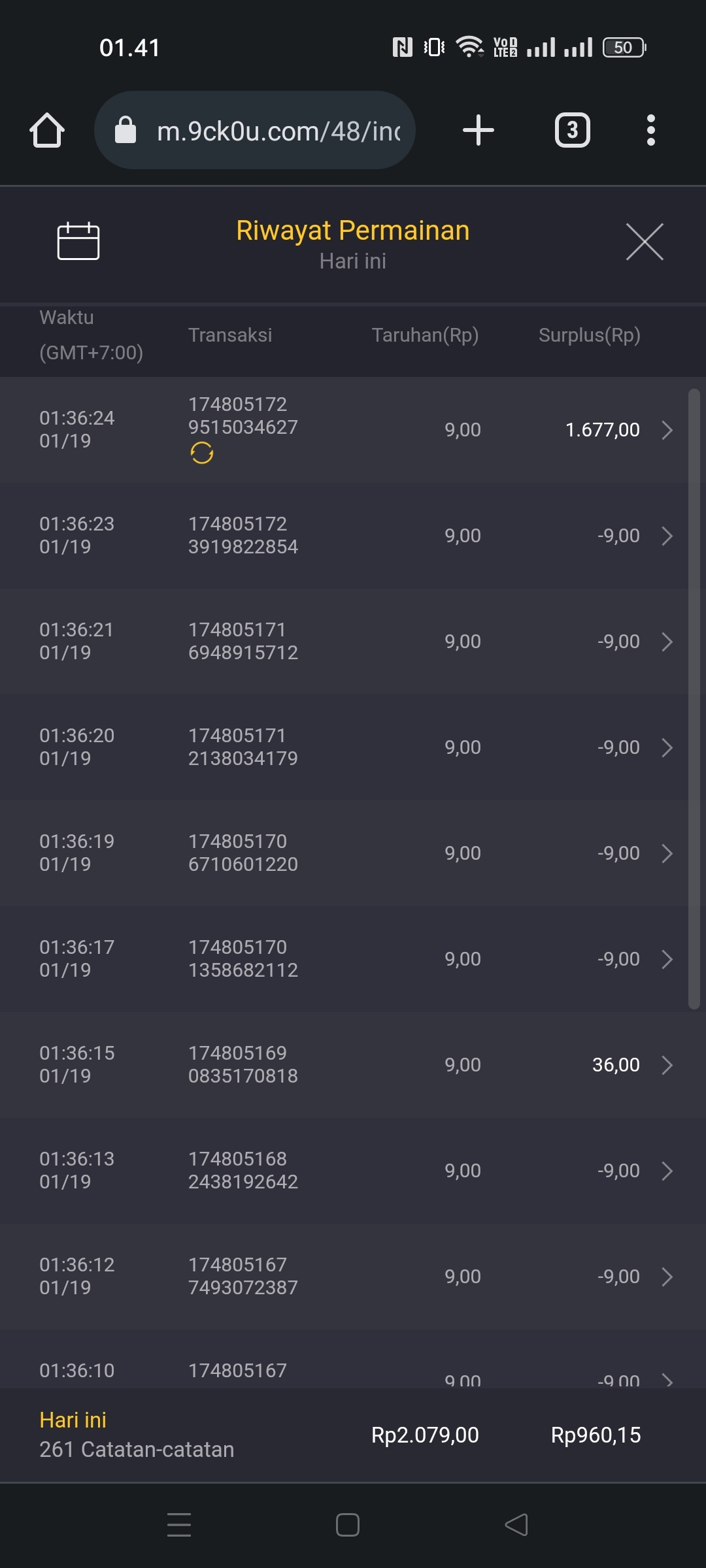706x1568 pixels.
Task: Click the Surplus(Rp) column header
Action: [x=589, y=335]
